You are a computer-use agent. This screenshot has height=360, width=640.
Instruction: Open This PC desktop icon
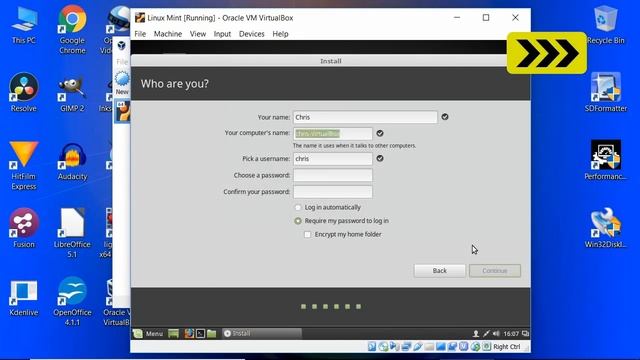24,25
